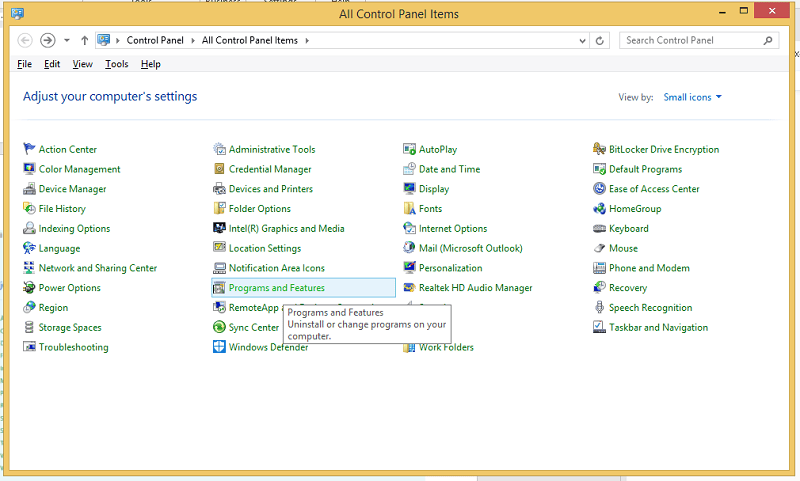Click the Troubleshooting icon
This screenshot has width=800, height=481.
tap(29, 347)
